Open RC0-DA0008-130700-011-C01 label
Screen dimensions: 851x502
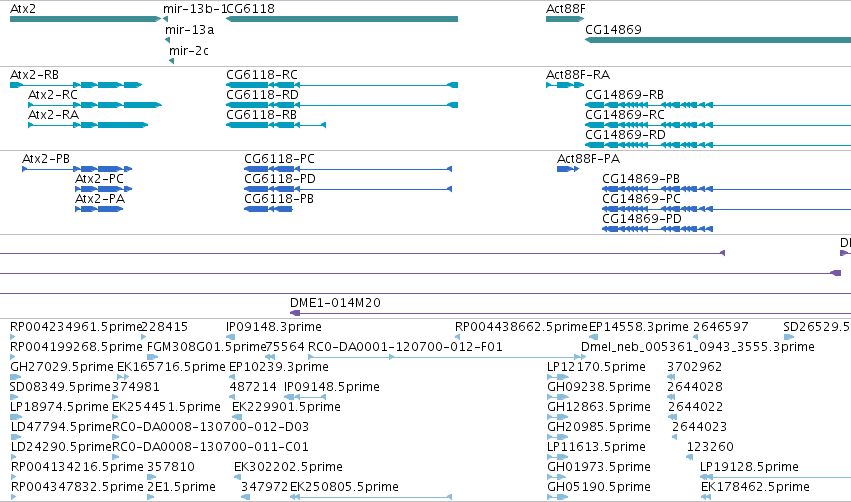210,447
